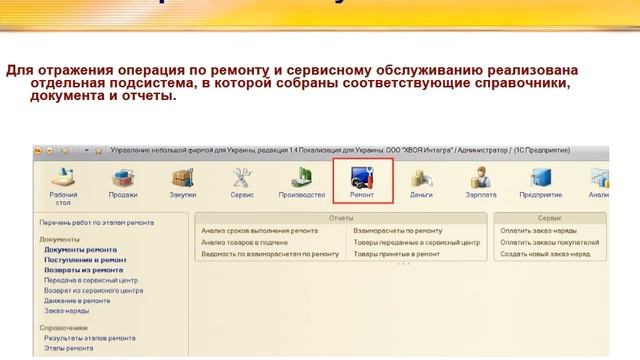640x360 pixels.
Task: Open Заказ-наряды in navigation panel
Action: click(67, 311)
